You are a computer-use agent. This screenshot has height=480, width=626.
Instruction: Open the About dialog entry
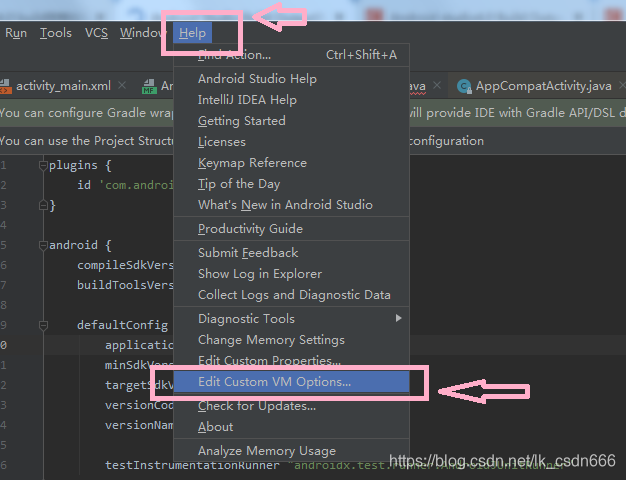(291, 427)
